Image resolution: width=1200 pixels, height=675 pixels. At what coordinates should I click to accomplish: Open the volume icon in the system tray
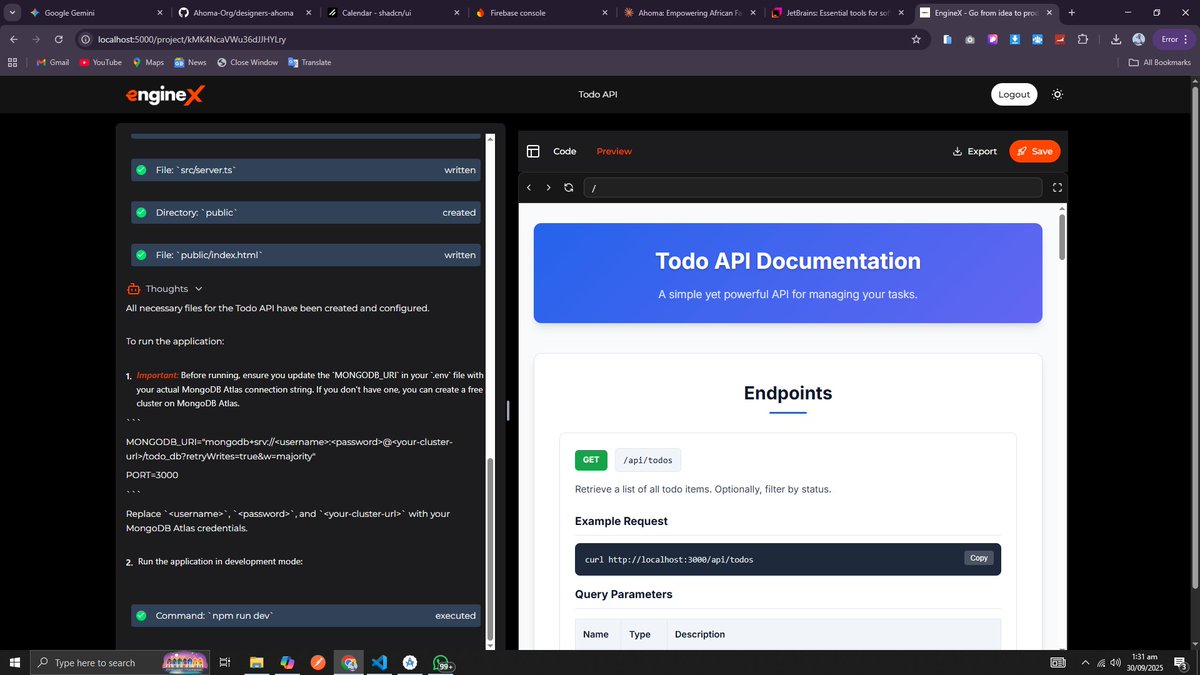tap(1114, 662)
